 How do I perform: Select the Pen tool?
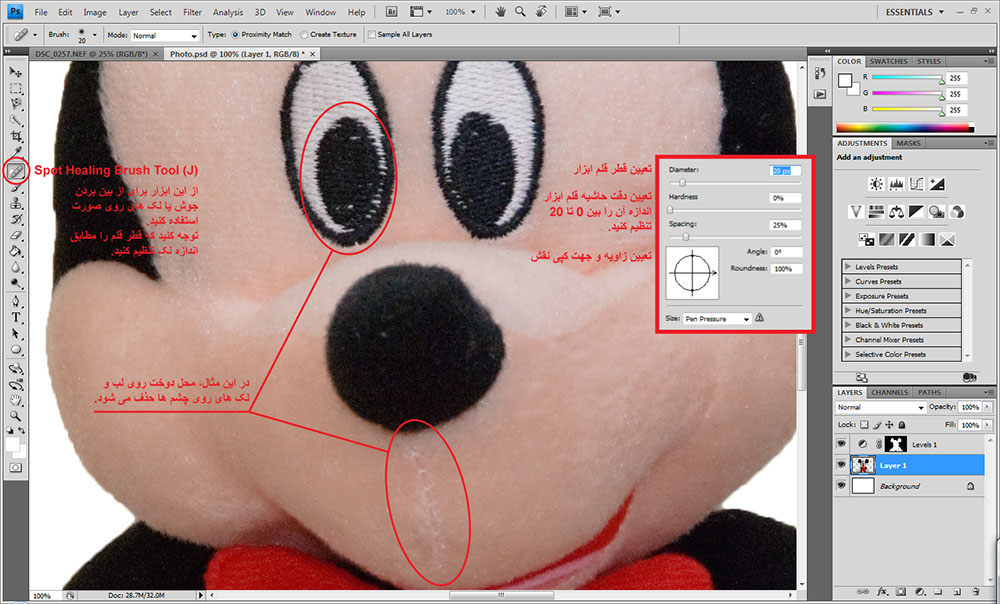point(15,301)
